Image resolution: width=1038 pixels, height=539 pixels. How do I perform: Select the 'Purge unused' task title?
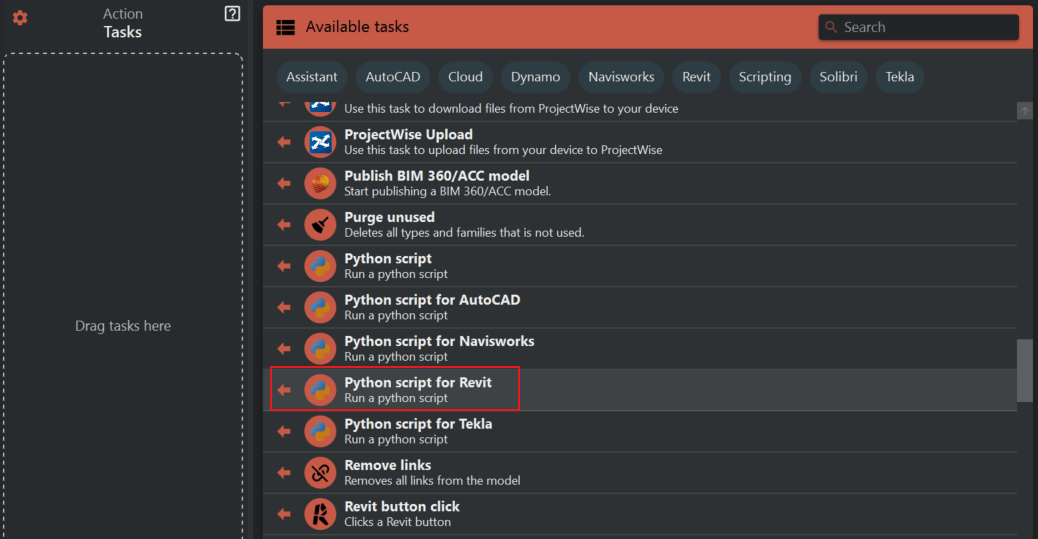tap(389, 217)
